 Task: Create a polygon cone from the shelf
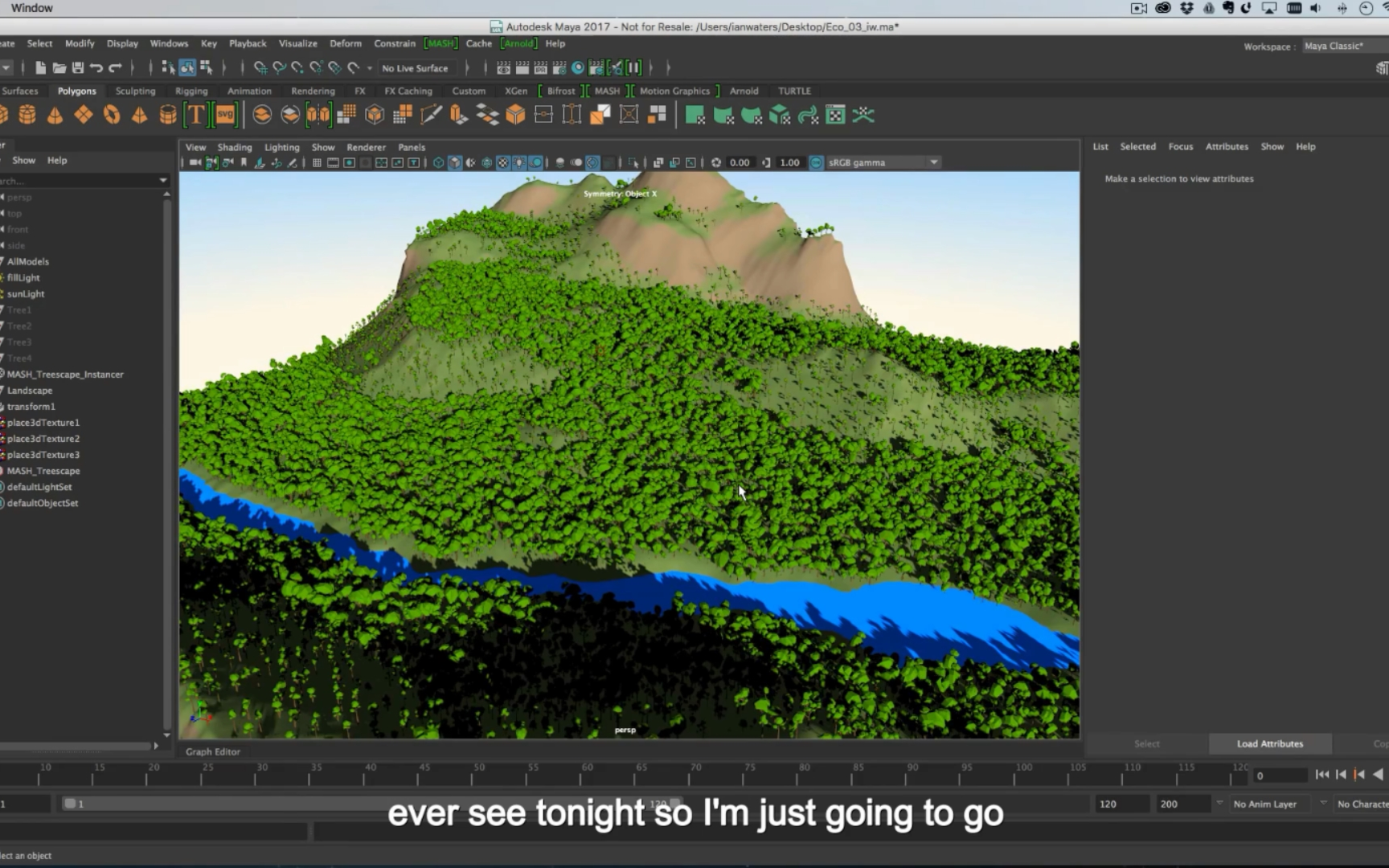(55, 115)
